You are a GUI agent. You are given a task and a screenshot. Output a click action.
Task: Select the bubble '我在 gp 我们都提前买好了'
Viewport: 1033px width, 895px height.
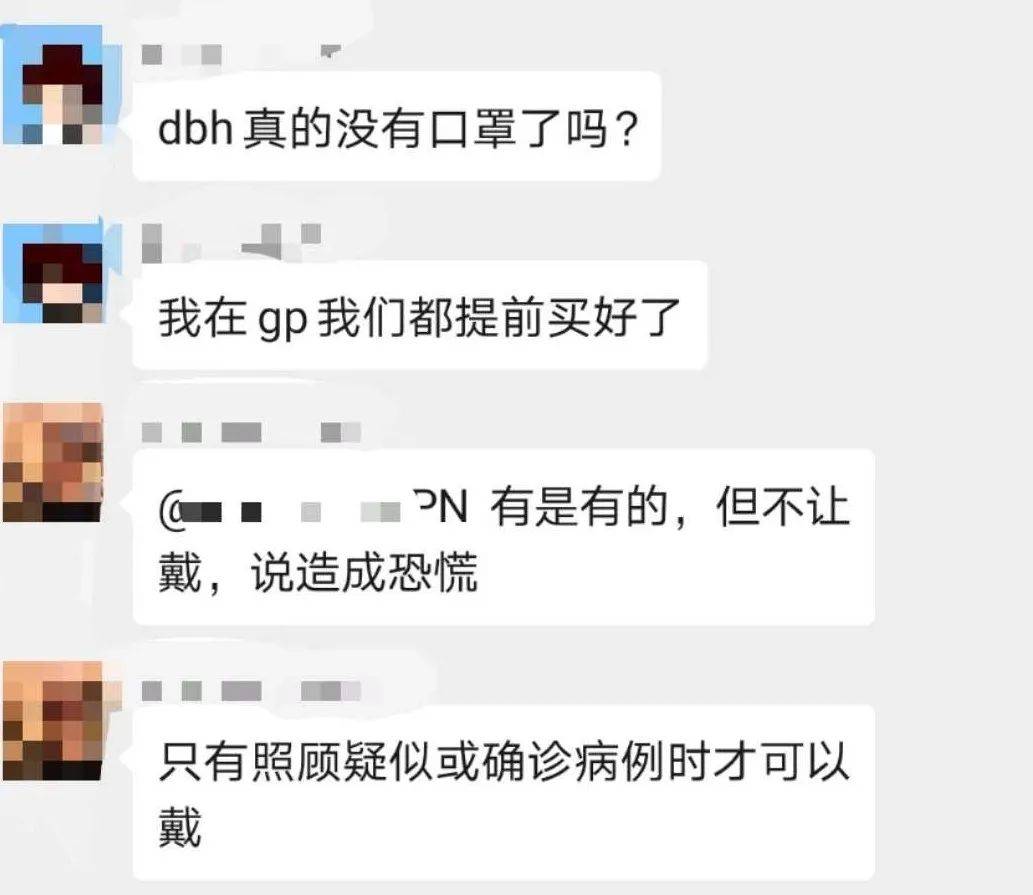pyautogui.click(x=420, y=315)
